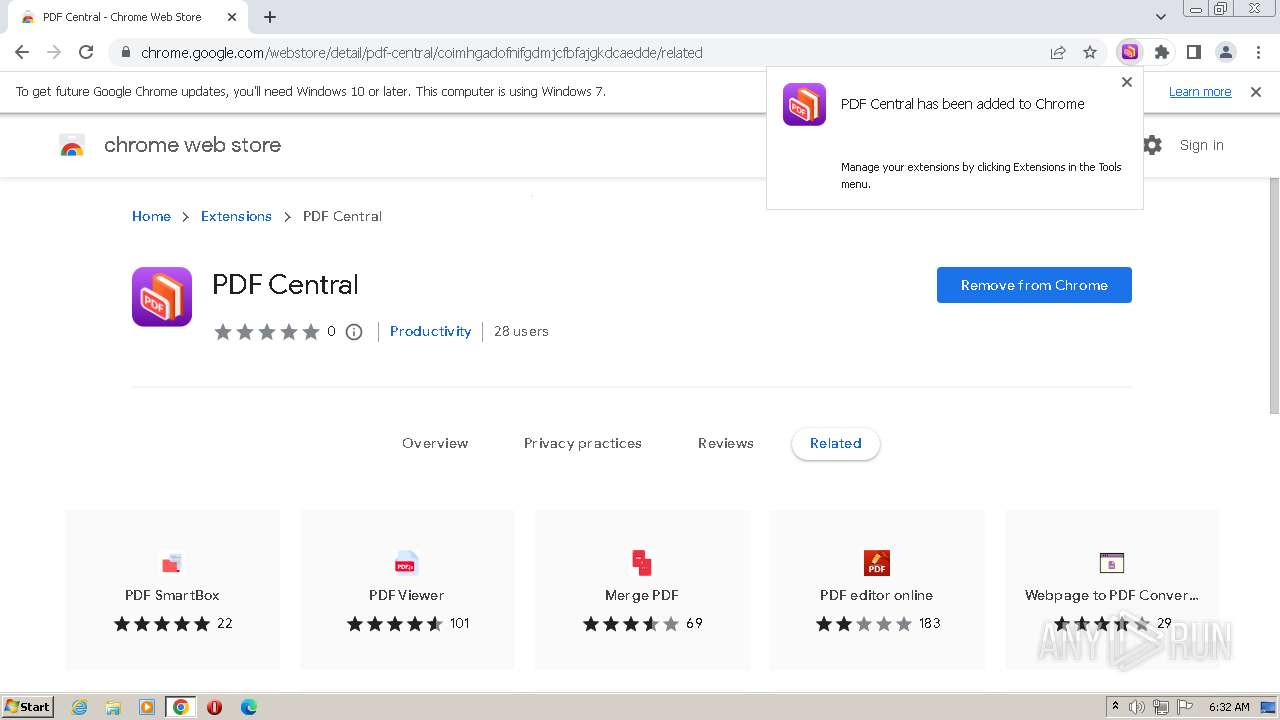Viewport: 1280px width, 720px height.
Task: Show hidden system tray icons
Action: (1115, 707)
